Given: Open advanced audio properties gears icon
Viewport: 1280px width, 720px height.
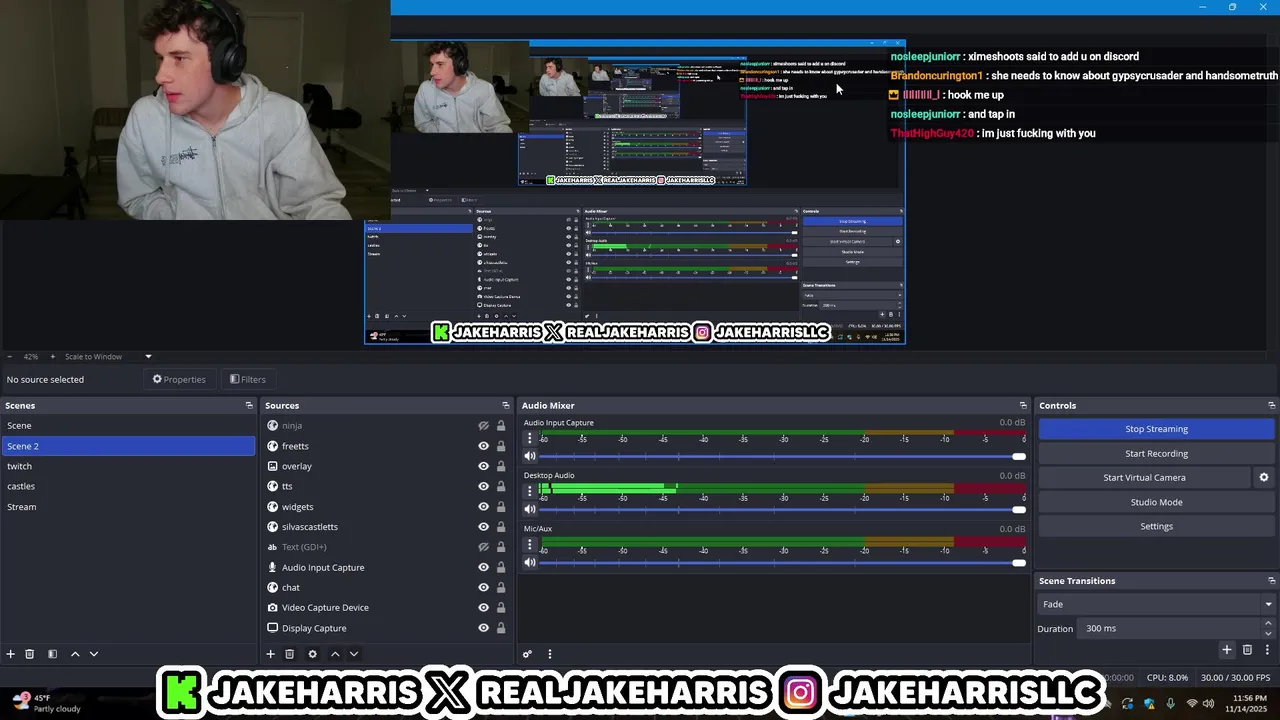Looking at the screenshot, I should [x=528, y=654].
